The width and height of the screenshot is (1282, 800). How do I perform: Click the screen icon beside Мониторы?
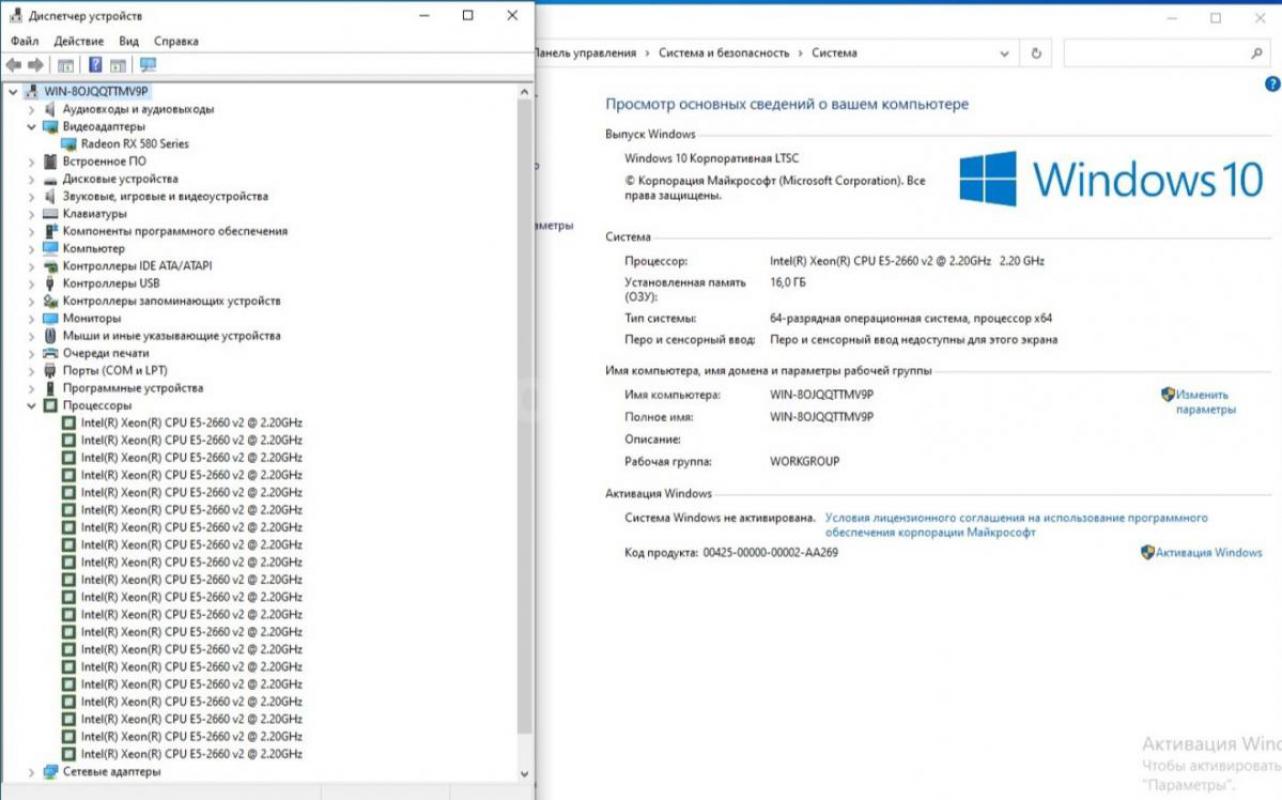pyautogui.click(x=51, y=318)
